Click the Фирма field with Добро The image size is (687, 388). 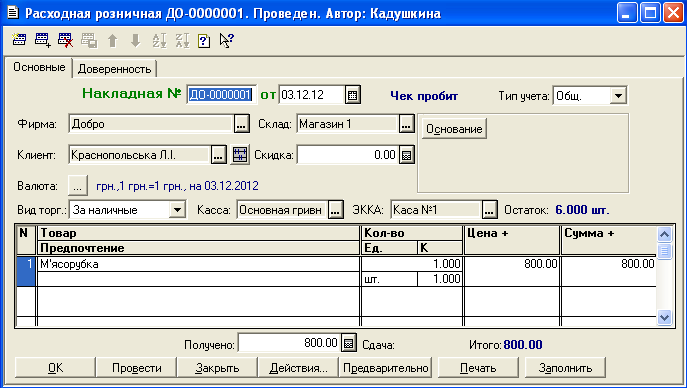pyautogui.click(x=150, y=124)
